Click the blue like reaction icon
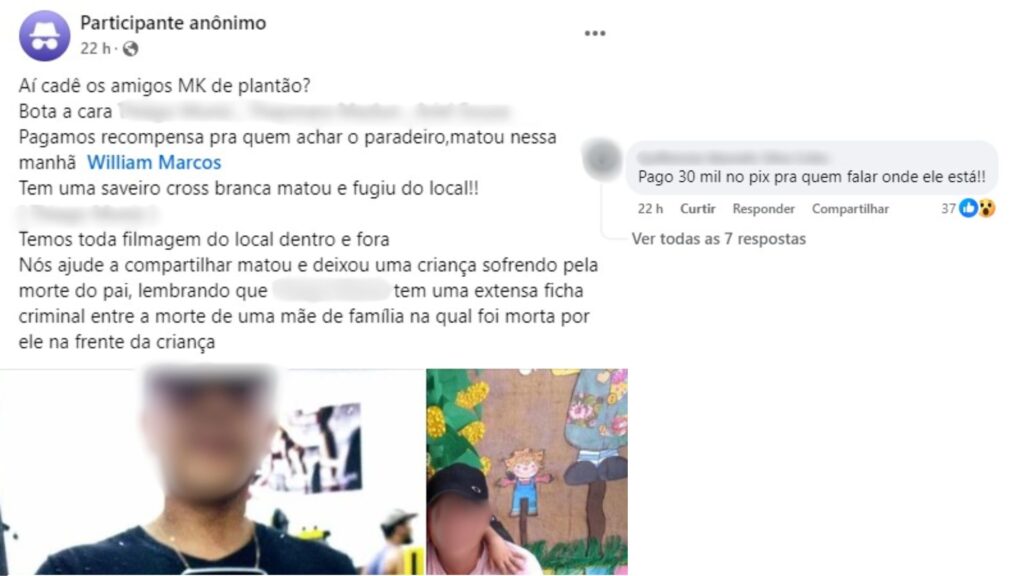 [x=968, y=208]
